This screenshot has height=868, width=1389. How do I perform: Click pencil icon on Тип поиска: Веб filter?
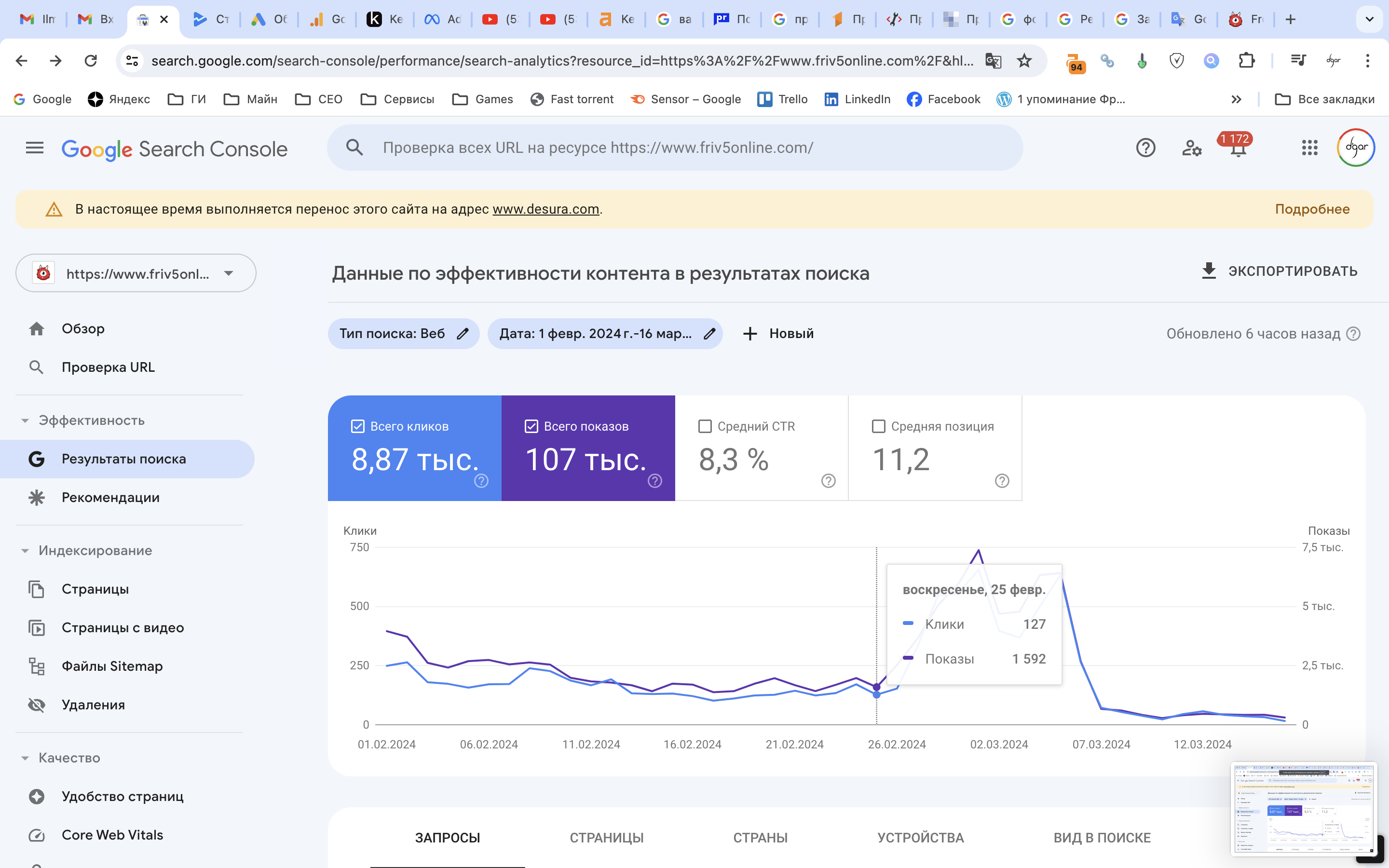click(x=463, y=334)
